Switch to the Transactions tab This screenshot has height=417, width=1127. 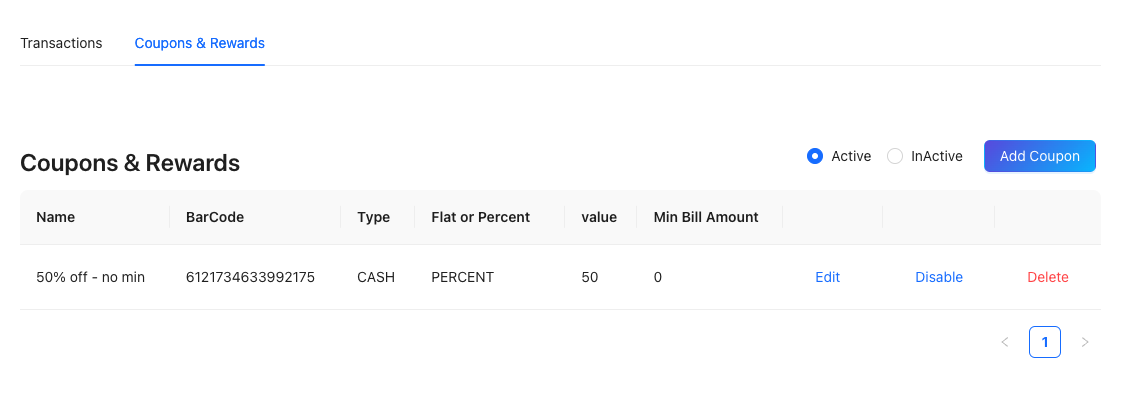coord(61,43)
